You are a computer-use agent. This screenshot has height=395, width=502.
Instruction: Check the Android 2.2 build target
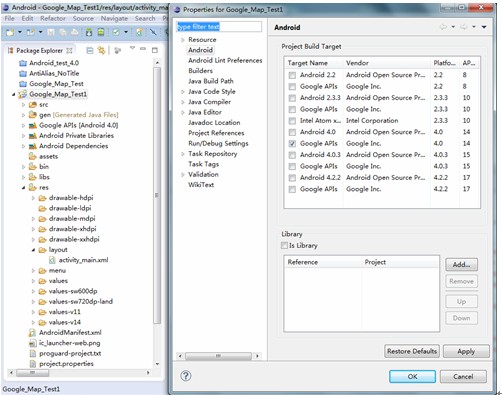click(x=292, y=75)
